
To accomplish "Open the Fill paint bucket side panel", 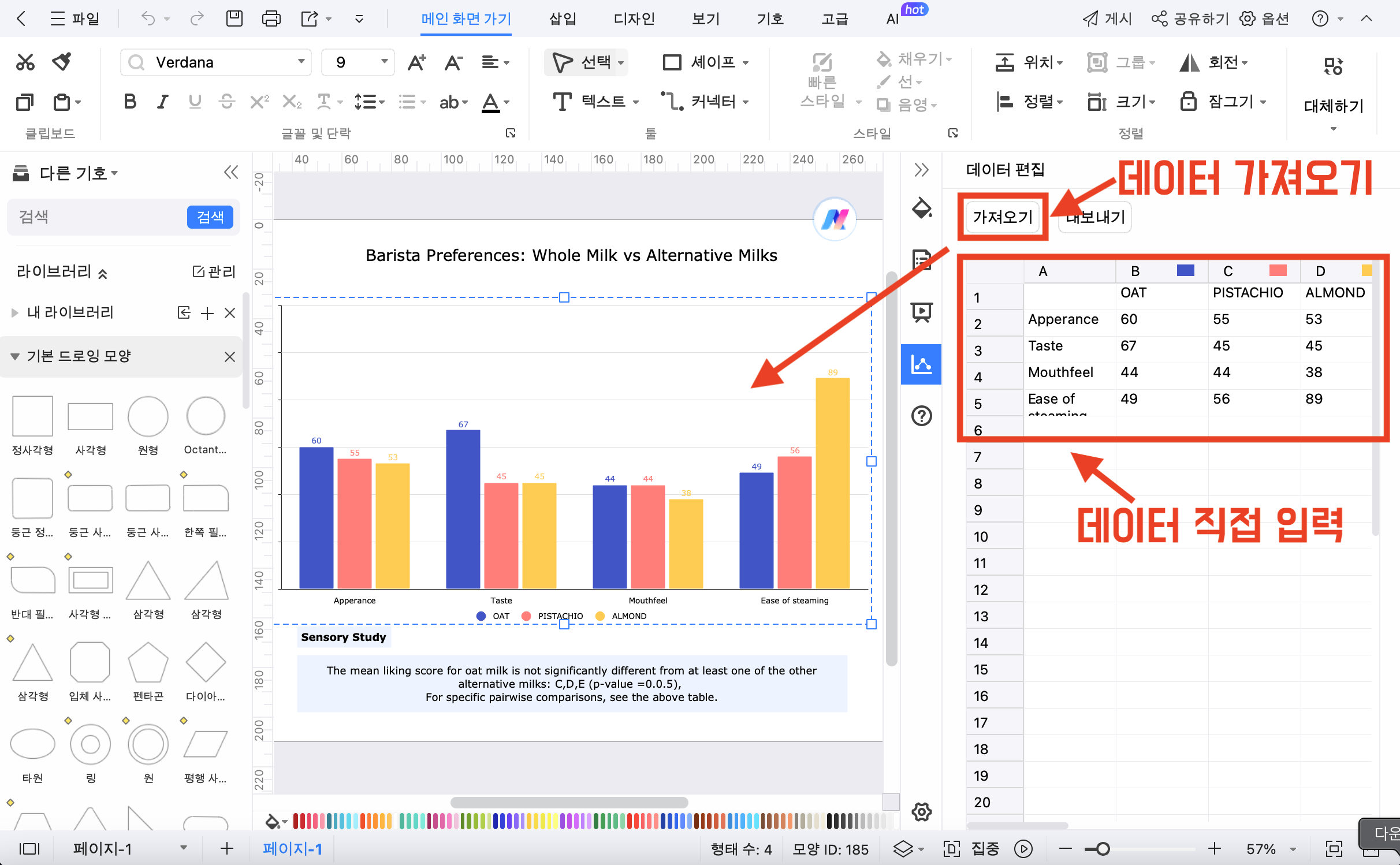I will [x=921, y=208].
